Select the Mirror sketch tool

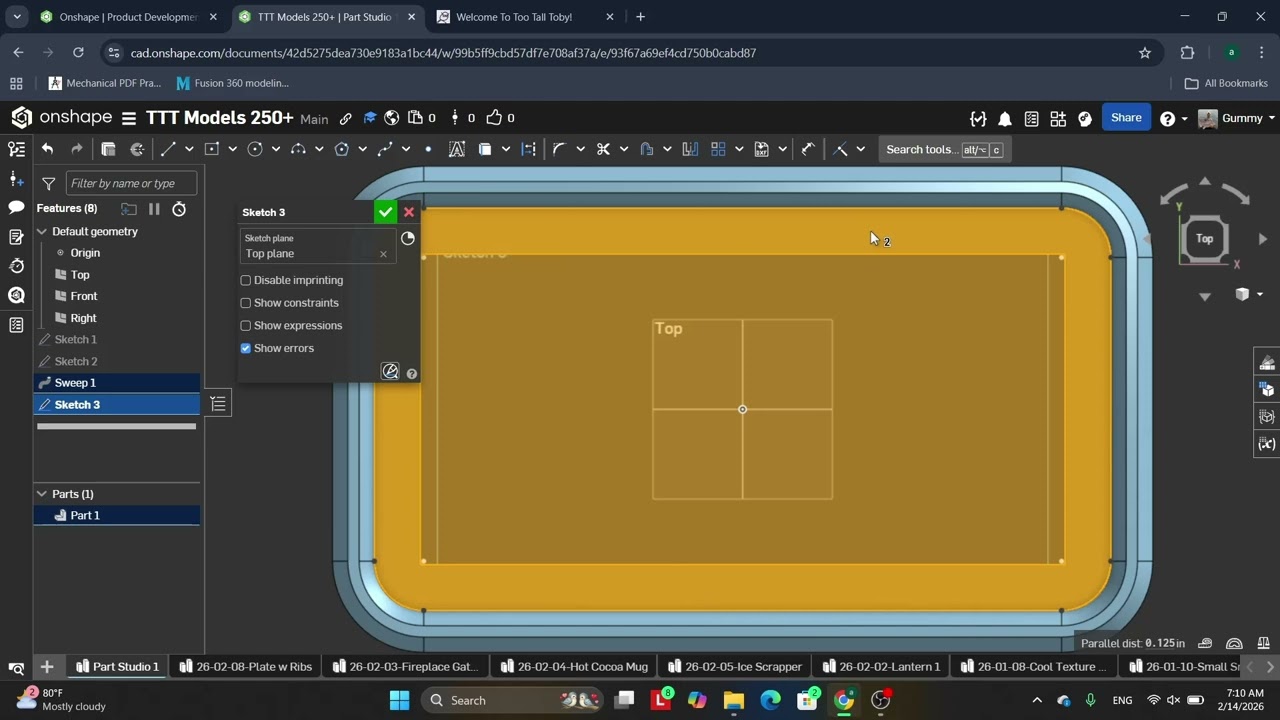pyautogui.click(x=690, y=149)
